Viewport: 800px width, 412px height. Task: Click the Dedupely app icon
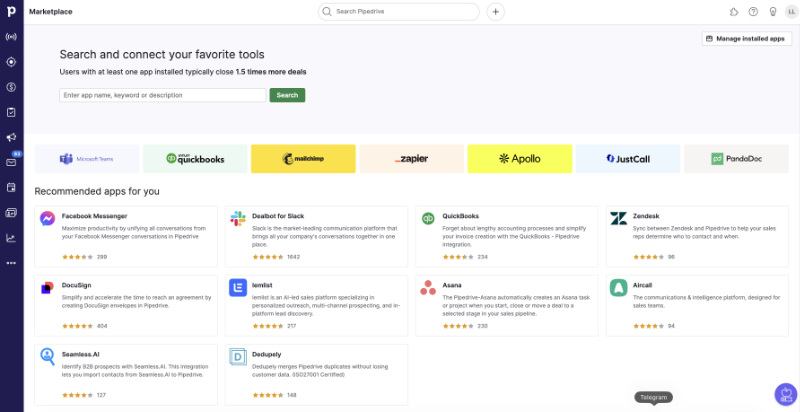(238, 356)
